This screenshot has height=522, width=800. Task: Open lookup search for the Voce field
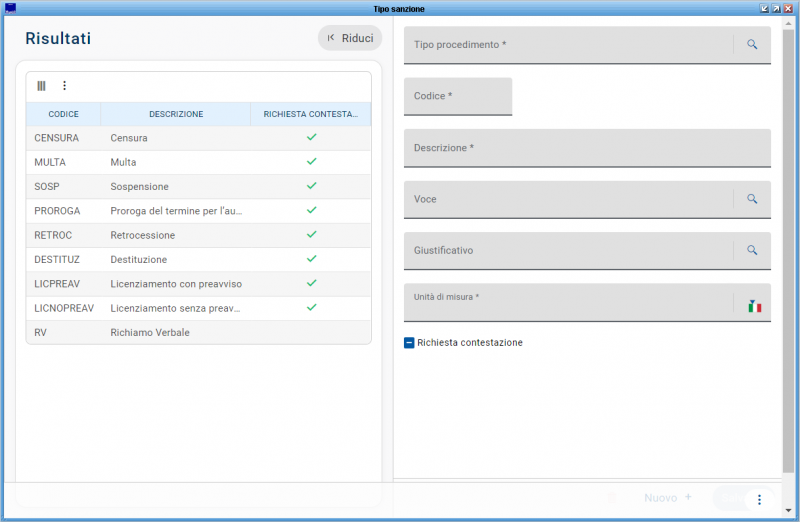[752, 199]
